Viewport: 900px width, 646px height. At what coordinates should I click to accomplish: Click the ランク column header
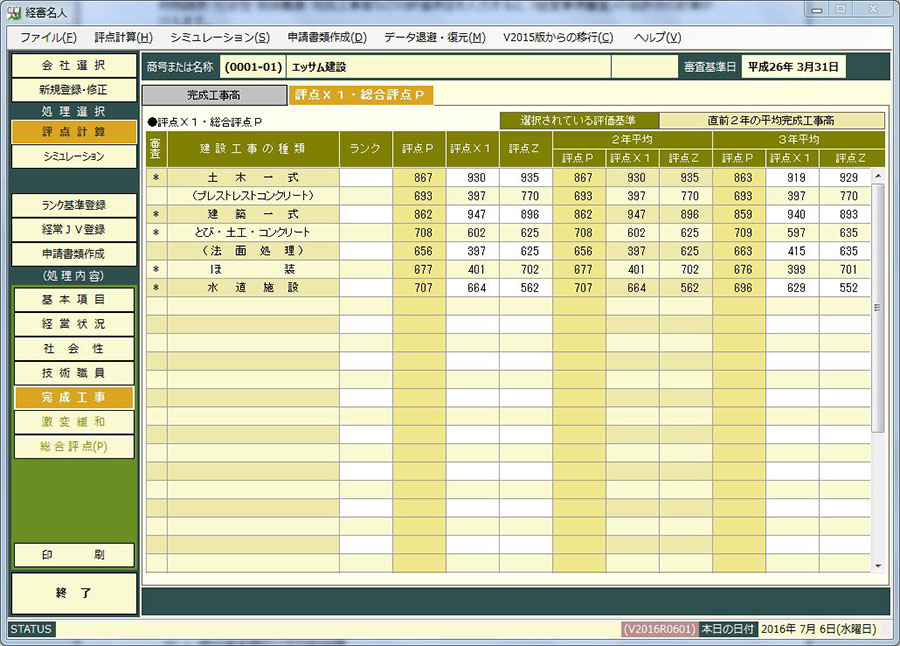click(x=366, y=149)
